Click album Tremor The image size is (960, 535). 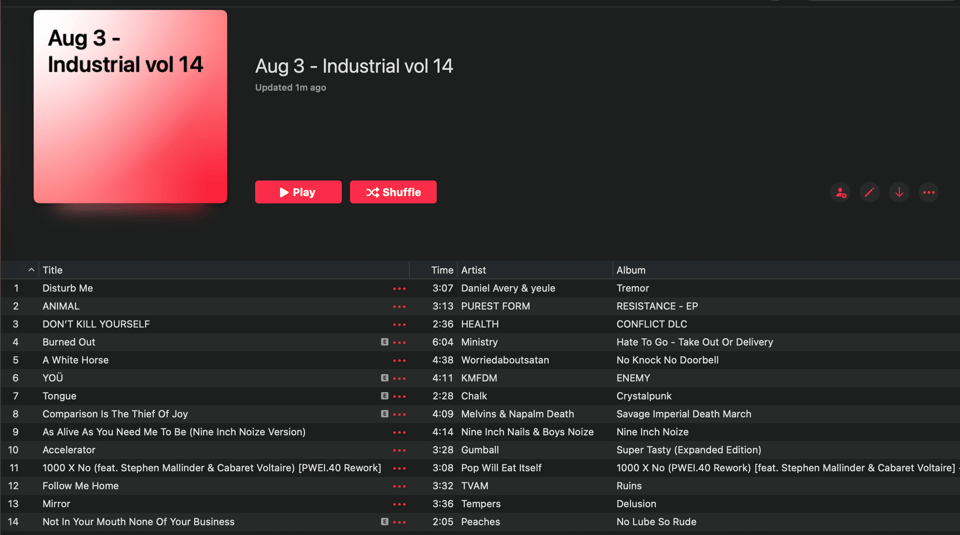tap(632, 288)
